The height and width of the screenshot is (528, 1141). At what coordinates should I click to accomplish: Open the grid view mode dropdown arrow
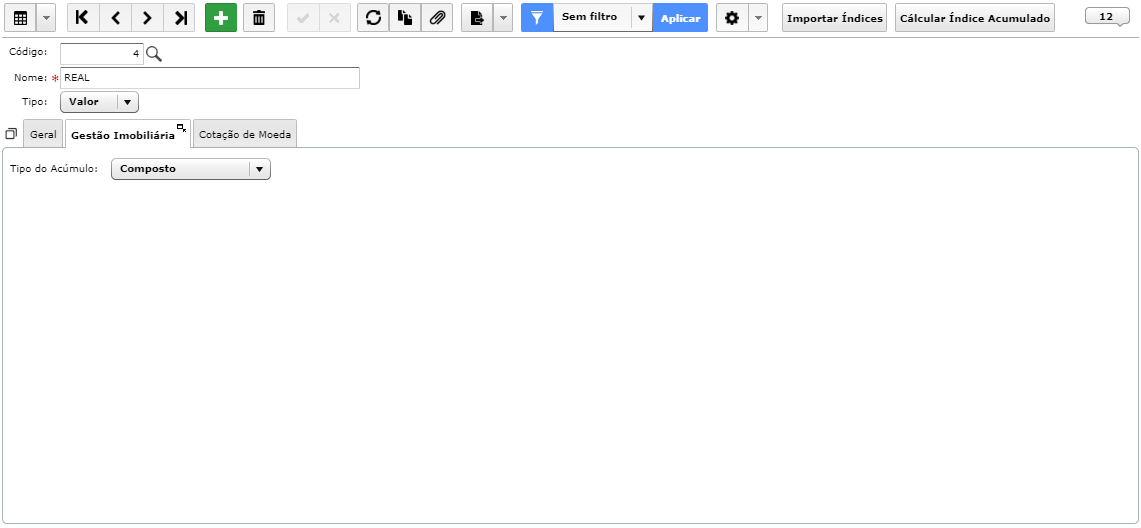pos(45,18)
